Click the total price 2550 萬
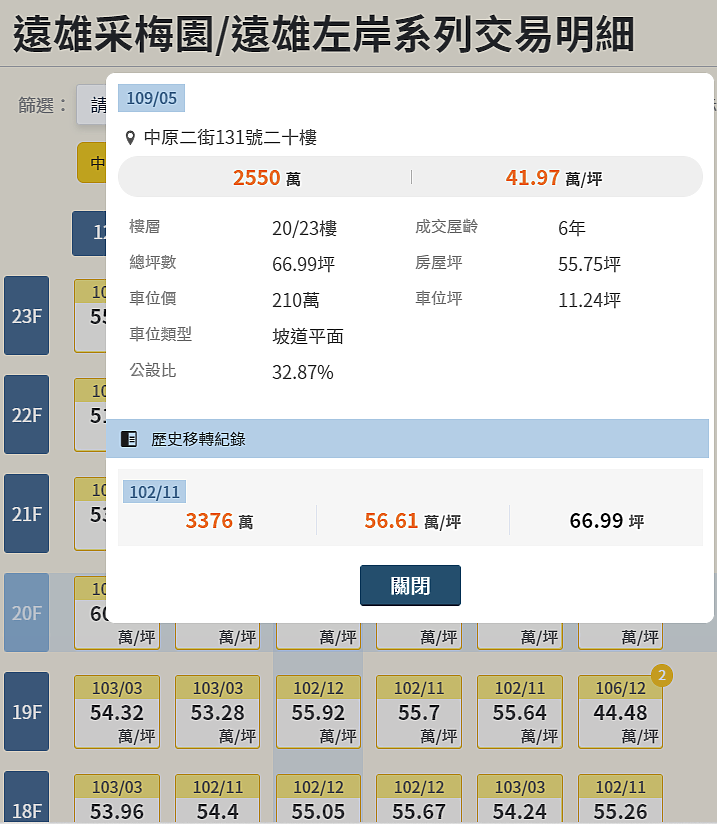 (x=267, y=178)
